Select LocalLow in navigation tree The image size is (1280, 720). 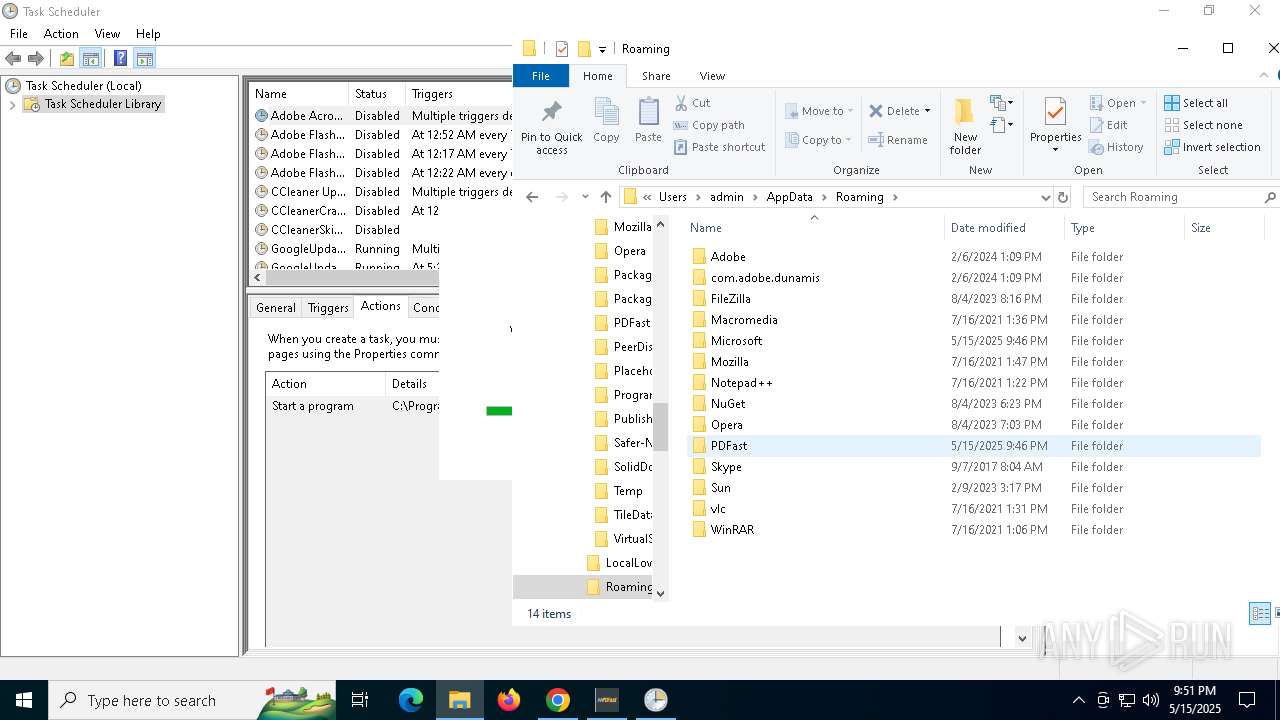[x=620, y=563]
